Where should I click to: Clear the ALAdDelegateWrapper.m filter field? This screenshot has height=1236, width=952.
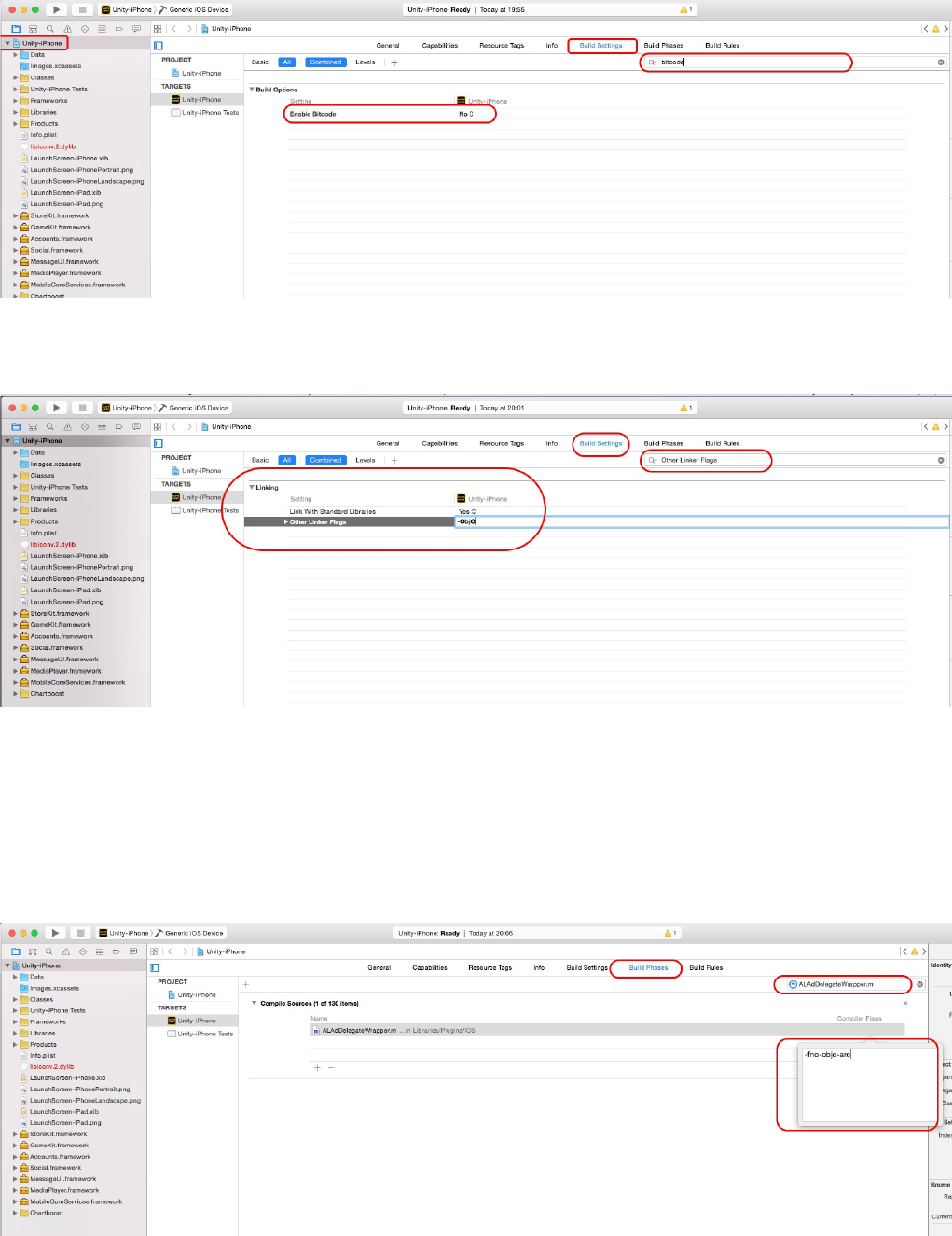click(919, 984)
